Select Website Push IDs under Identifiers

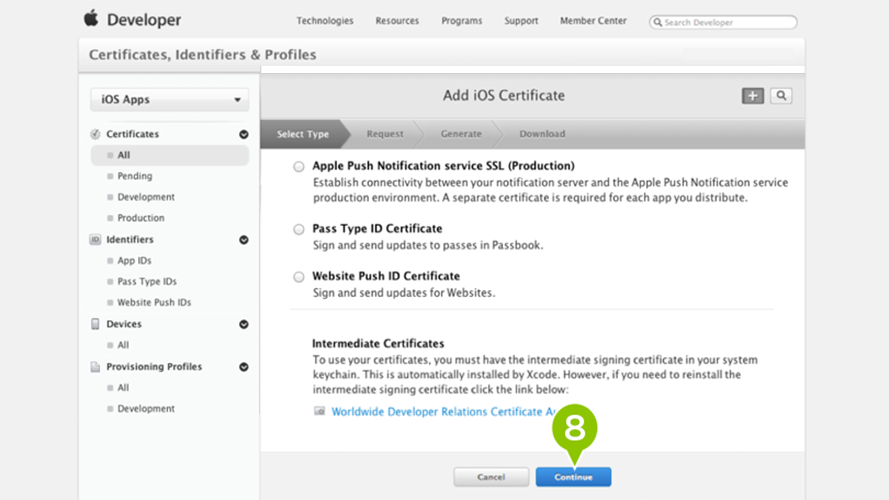(154, 302)
